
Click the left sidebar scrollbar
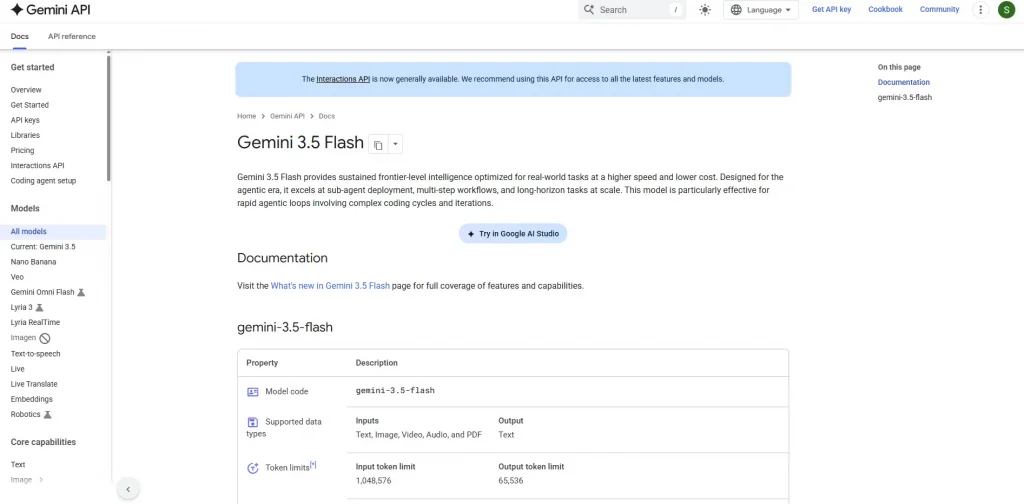108,118
